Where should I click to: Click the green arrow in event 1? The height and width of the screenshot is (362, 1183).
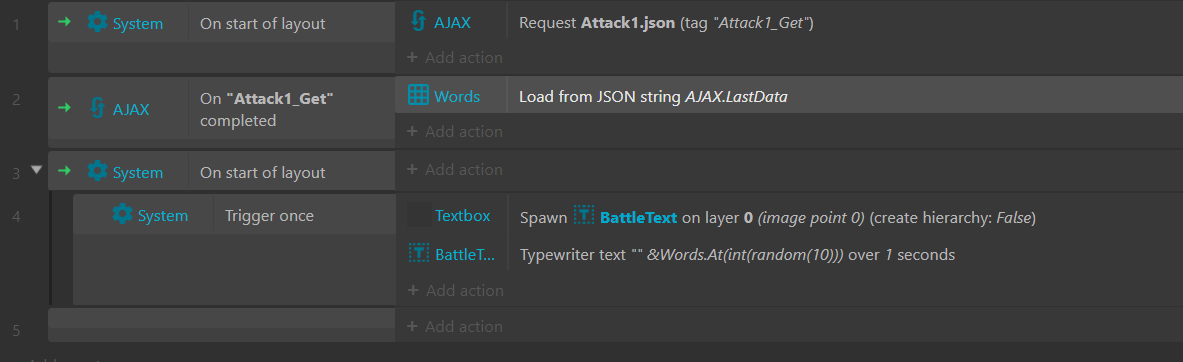pyautogui.click(x=65, y=23)
